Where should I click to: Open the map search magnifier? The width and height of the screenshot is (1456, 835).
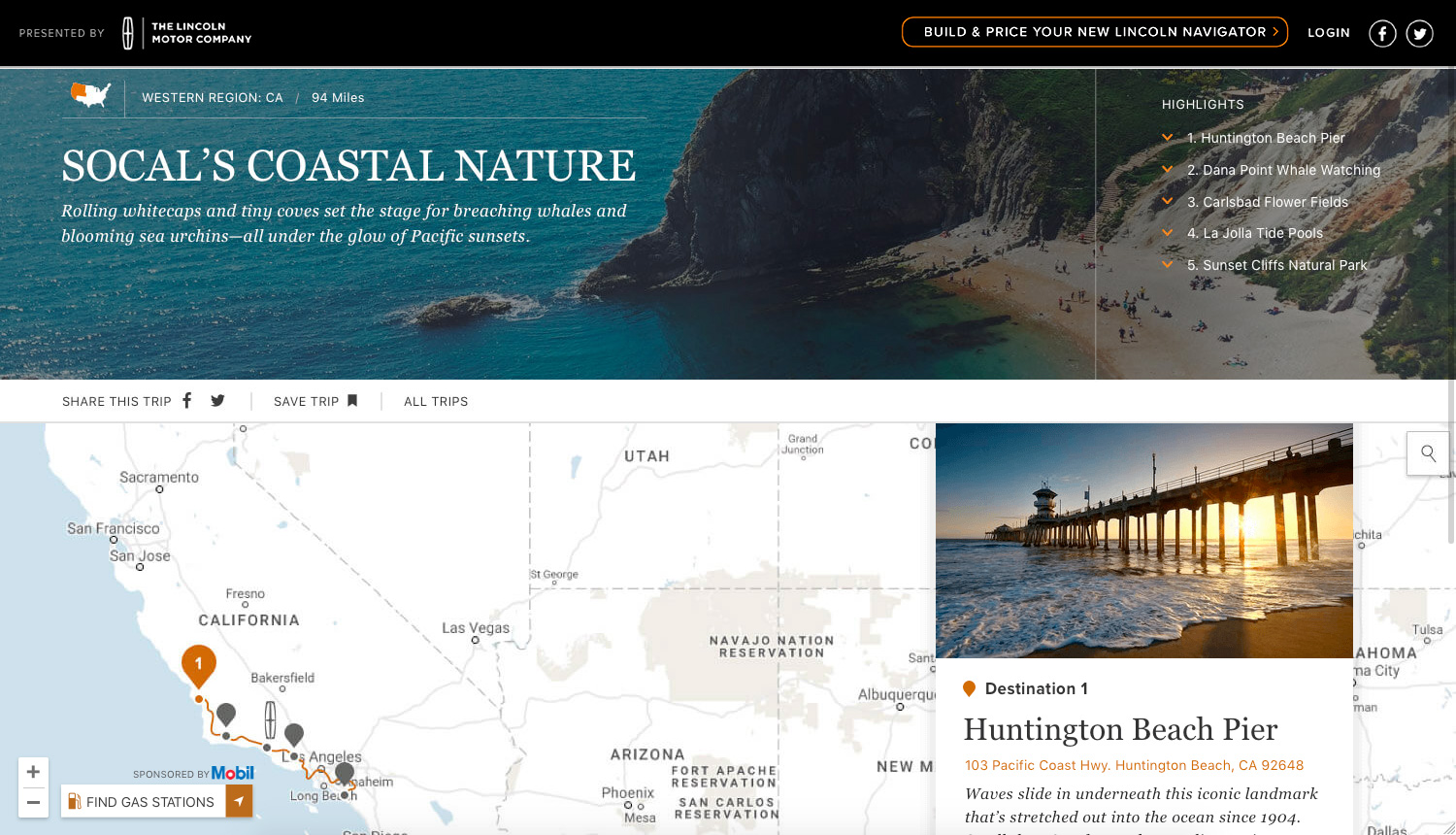(1428, 453)
